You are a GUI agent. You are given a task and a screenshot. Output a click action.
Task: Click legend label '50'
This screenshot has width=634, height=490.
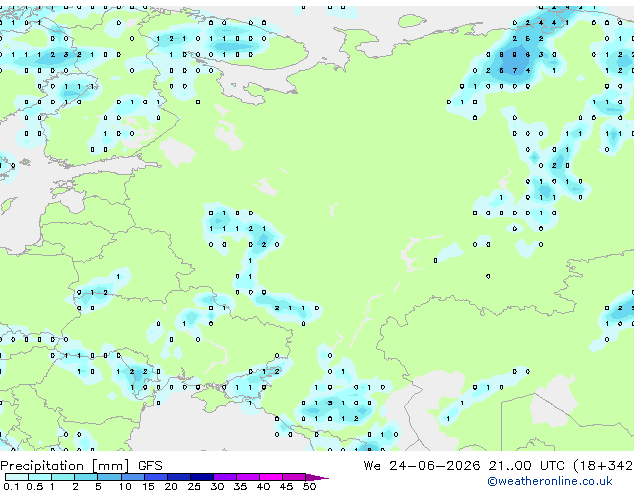coord(309,486)
